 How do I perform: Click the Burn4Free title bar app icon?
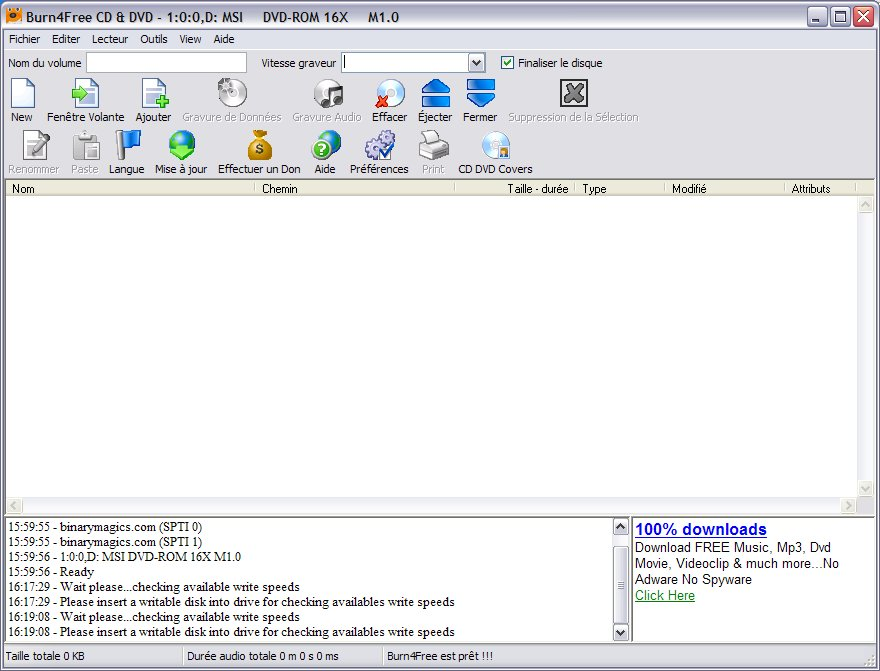[x=13, y=16]
